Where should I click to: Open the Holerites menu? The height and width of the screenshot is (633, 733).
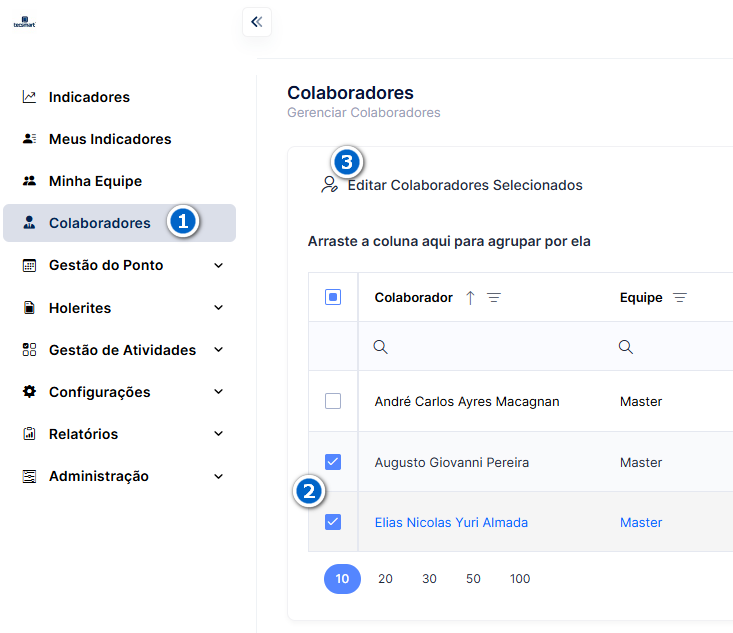[119, 308]
